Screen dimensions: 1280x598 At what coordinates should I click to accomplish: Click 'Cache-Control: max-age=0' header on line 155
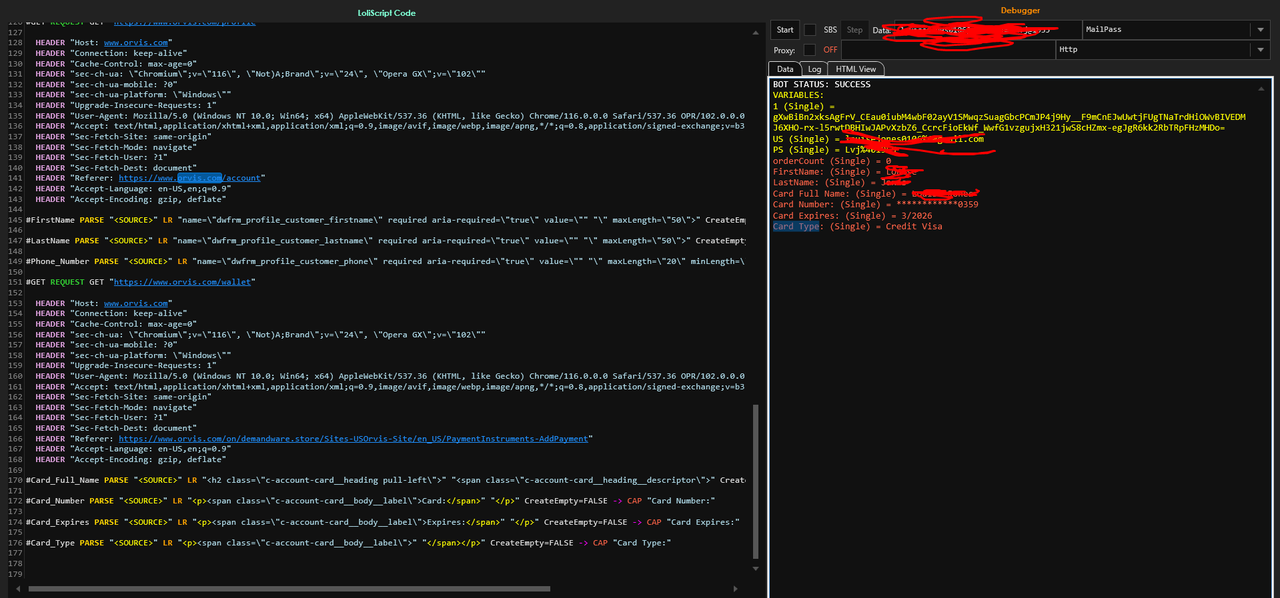116,324
